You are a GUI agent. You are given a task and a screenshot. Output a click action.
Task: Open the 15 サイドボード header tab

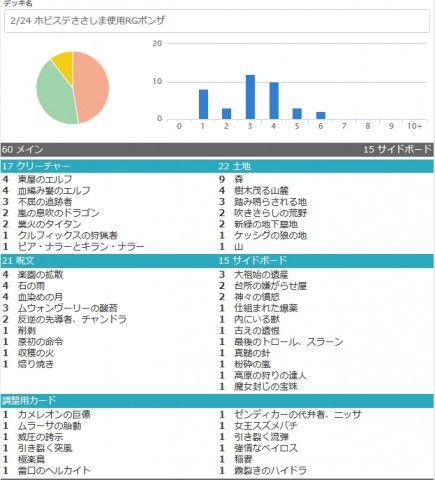[x=397, y=149]
